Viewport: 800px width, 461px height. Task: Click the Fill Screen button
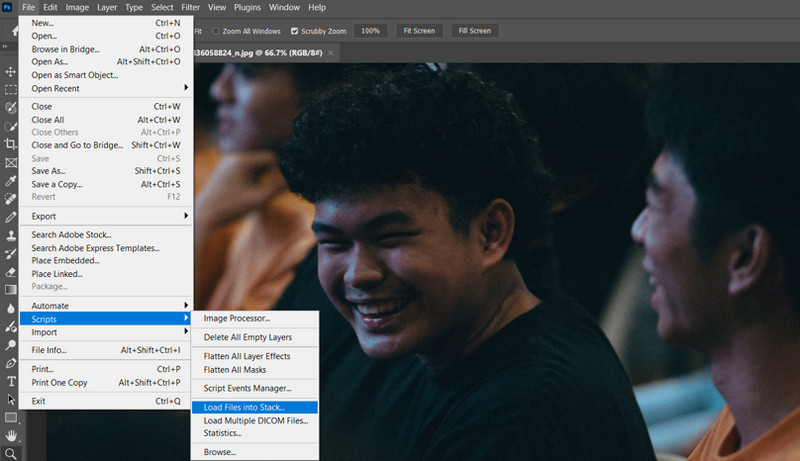(x=474, y=31)
